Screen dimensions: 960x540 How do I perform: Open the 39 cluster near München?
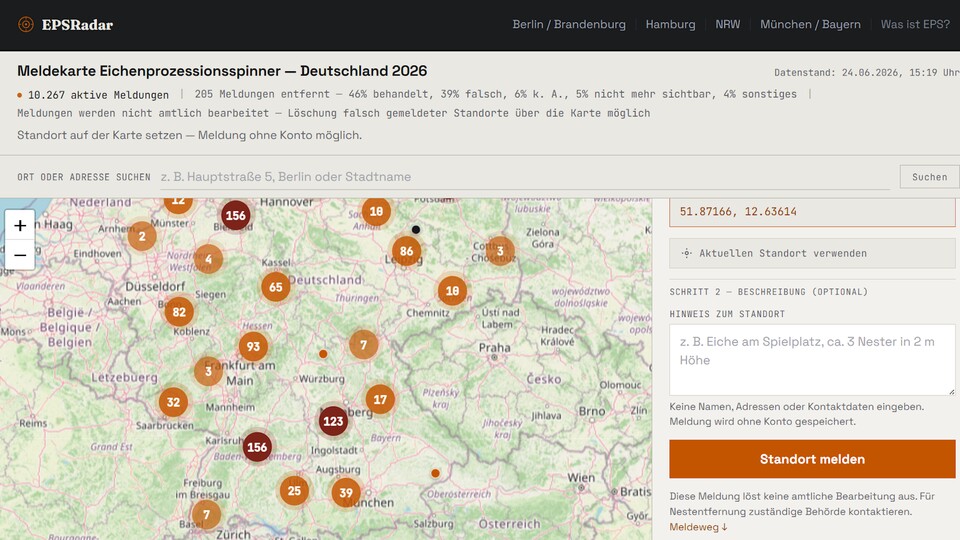pos(346,493)
